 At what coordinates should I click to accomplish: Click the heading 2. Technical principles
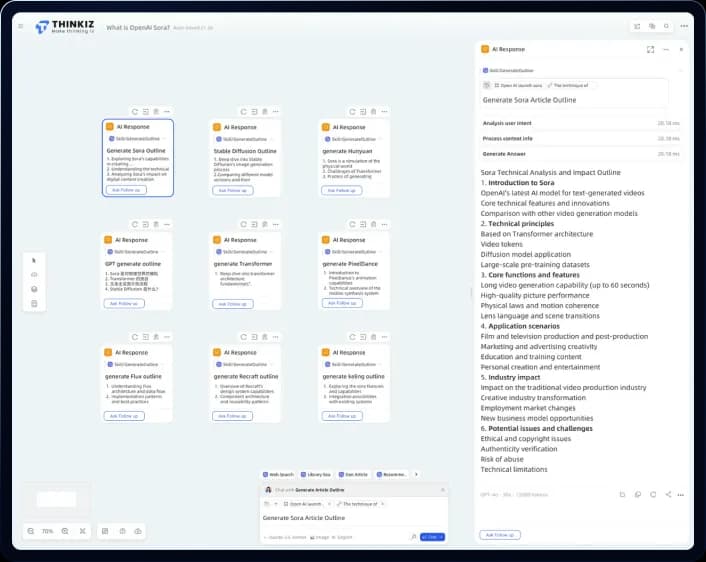tap(517, 224)
